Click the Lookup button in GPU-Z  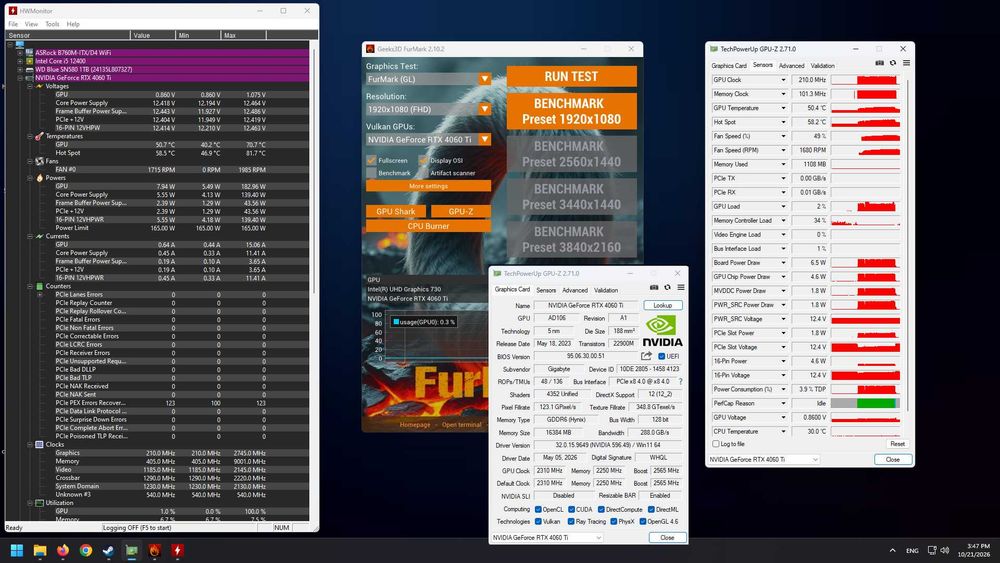[663, 305]
